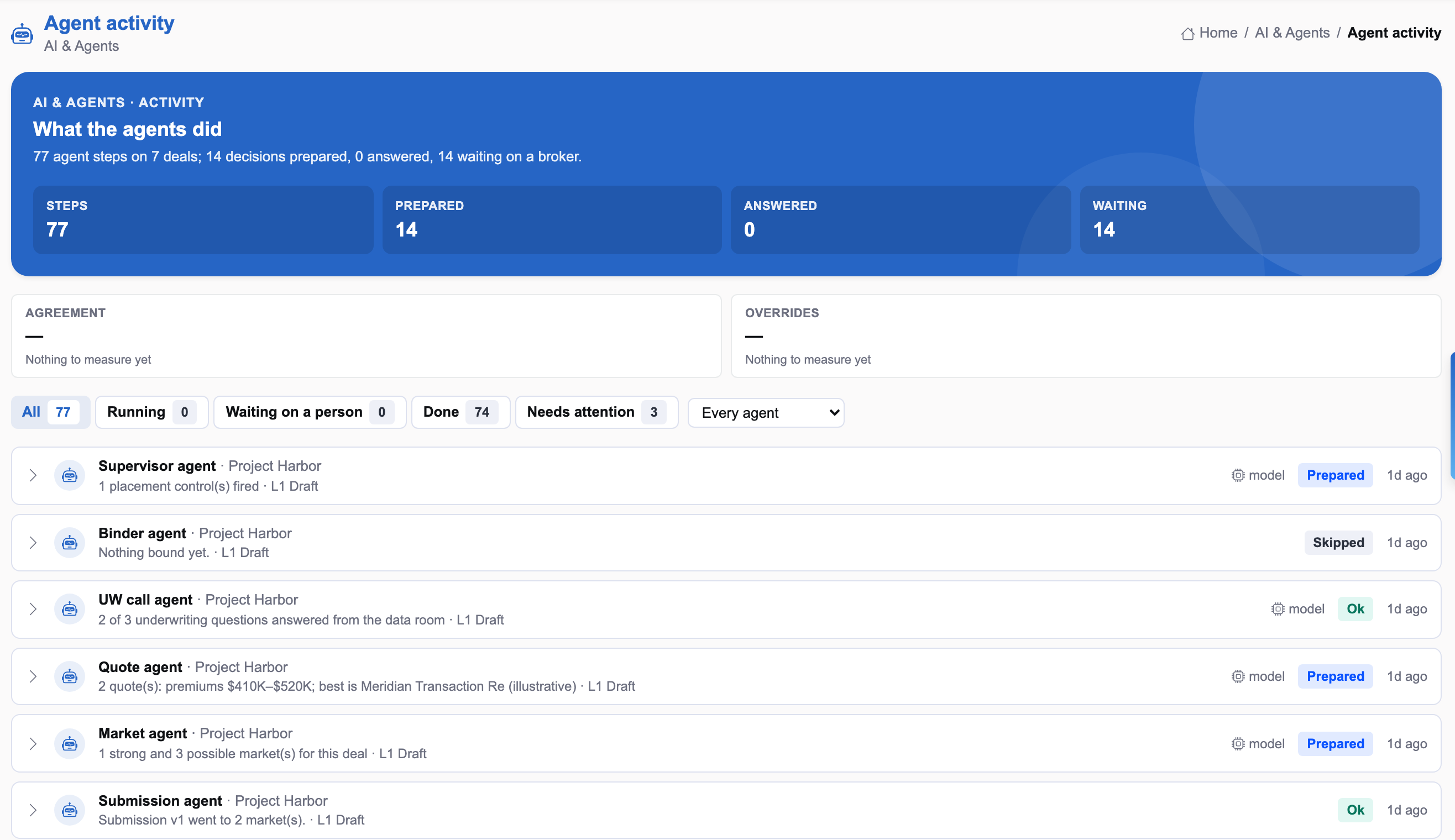Expand the Binder agent row
Image resolution: width=1455 pixels, height=840 pixels.
pos(33,542)
